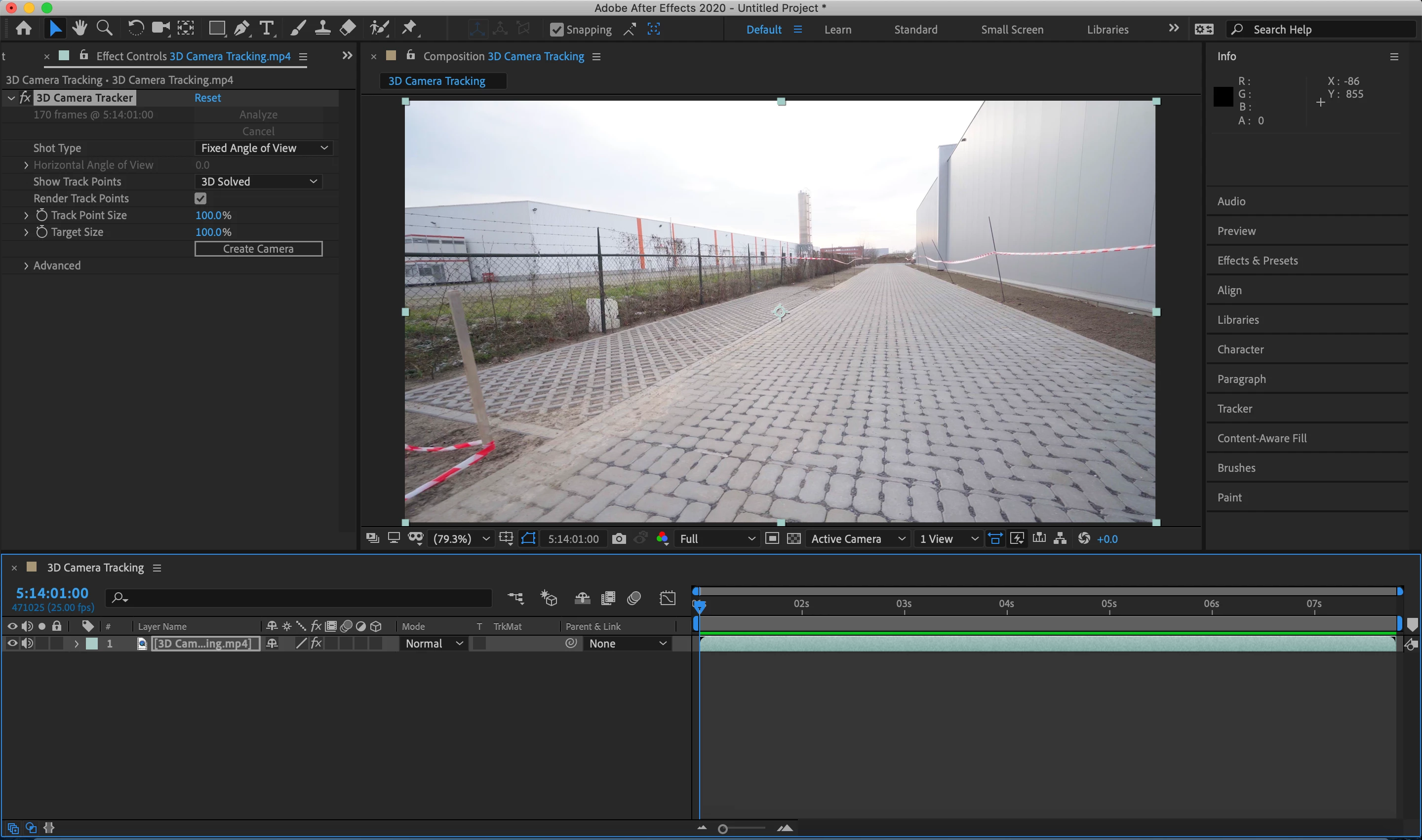Select the Roto Brush tool
Image resolution: width=1422 pixels, height=840 pixels.
(x=379, y=28)
